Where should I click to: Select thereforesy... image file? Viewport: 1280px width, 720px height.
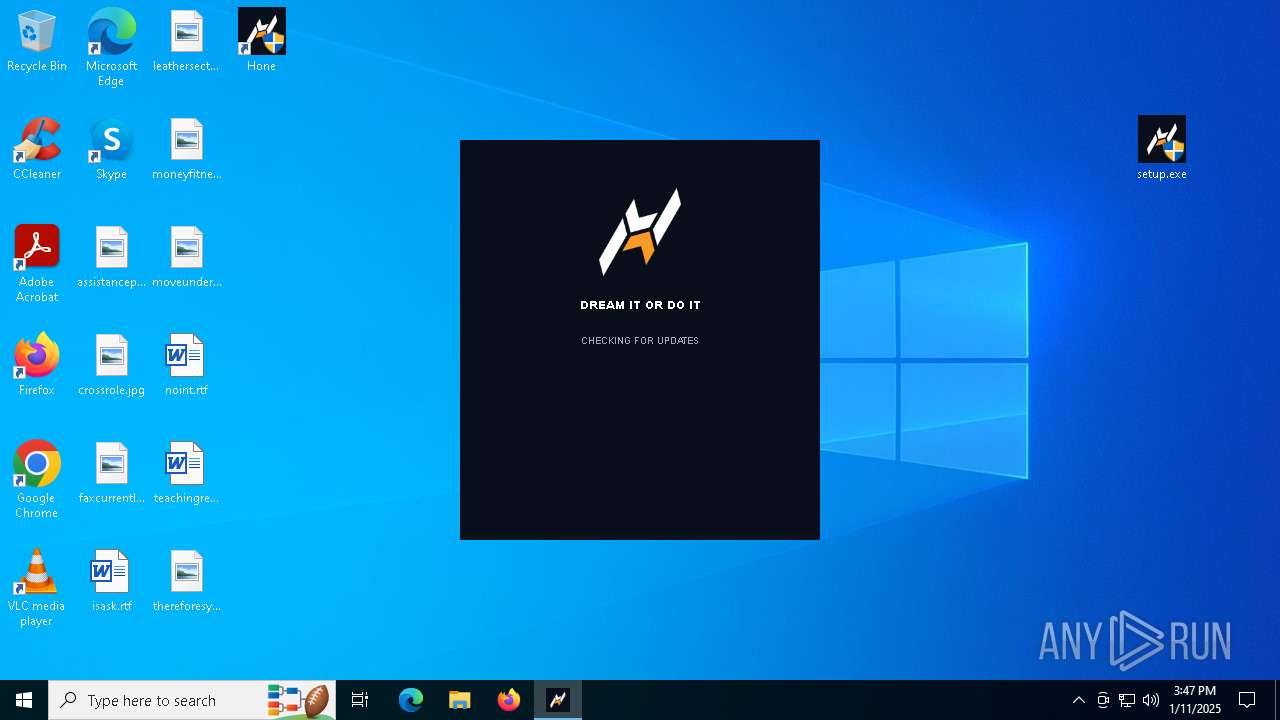(186, 582)
